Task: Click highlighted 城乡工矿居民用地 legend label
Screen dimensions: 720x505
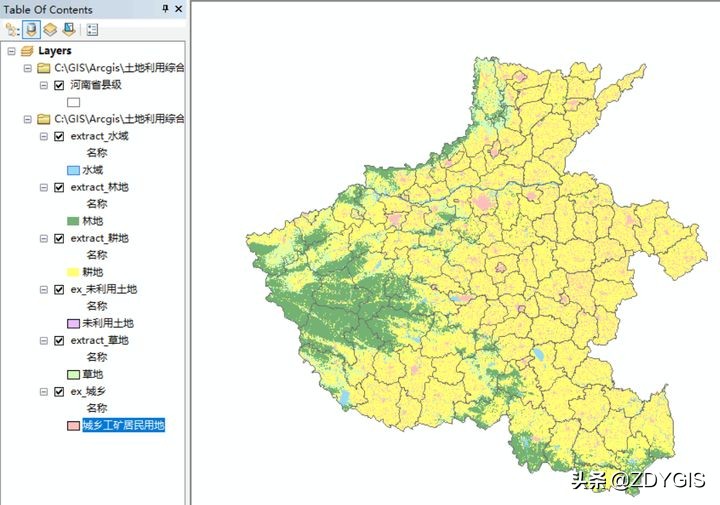Action: 124,425
